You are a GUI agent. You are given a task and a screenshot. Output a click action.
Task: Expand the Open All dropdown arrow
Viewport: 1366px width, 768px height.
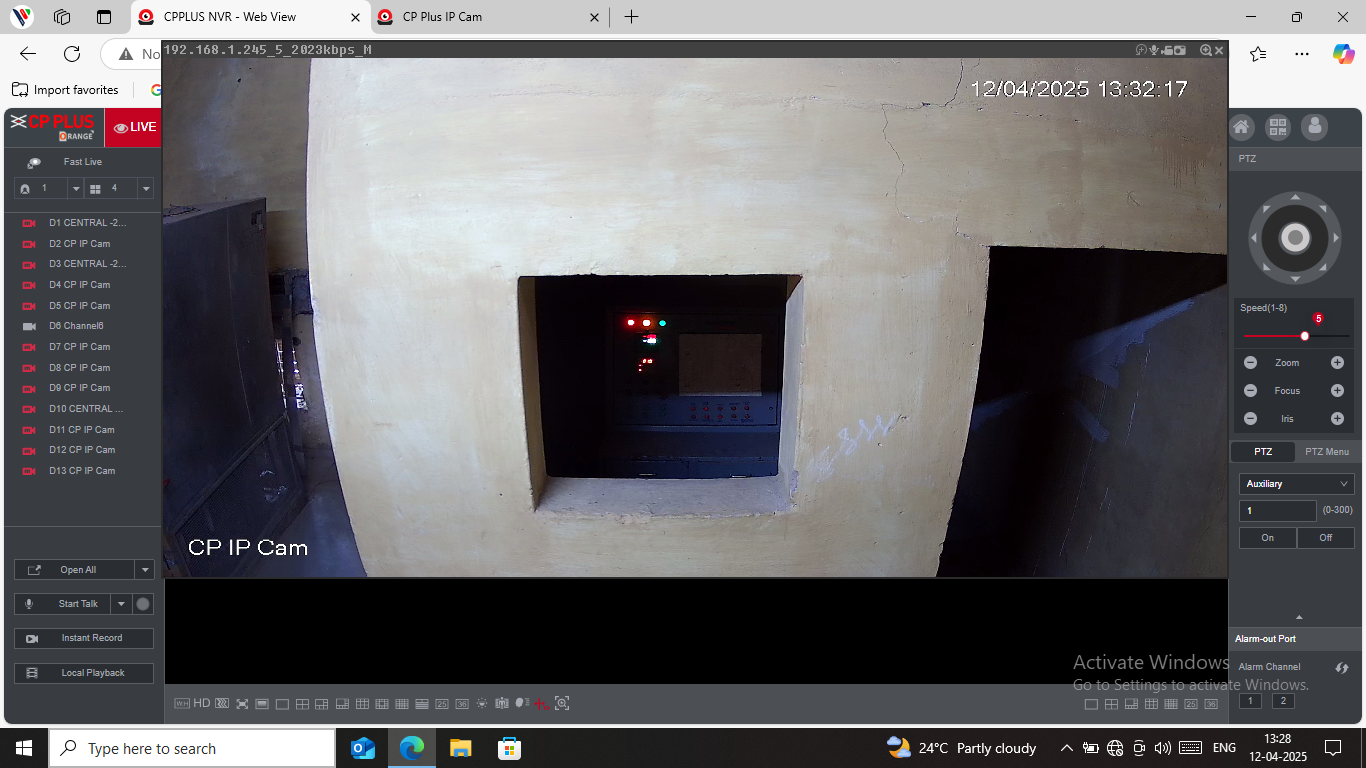pyautogui.click(x=145, y=570)
